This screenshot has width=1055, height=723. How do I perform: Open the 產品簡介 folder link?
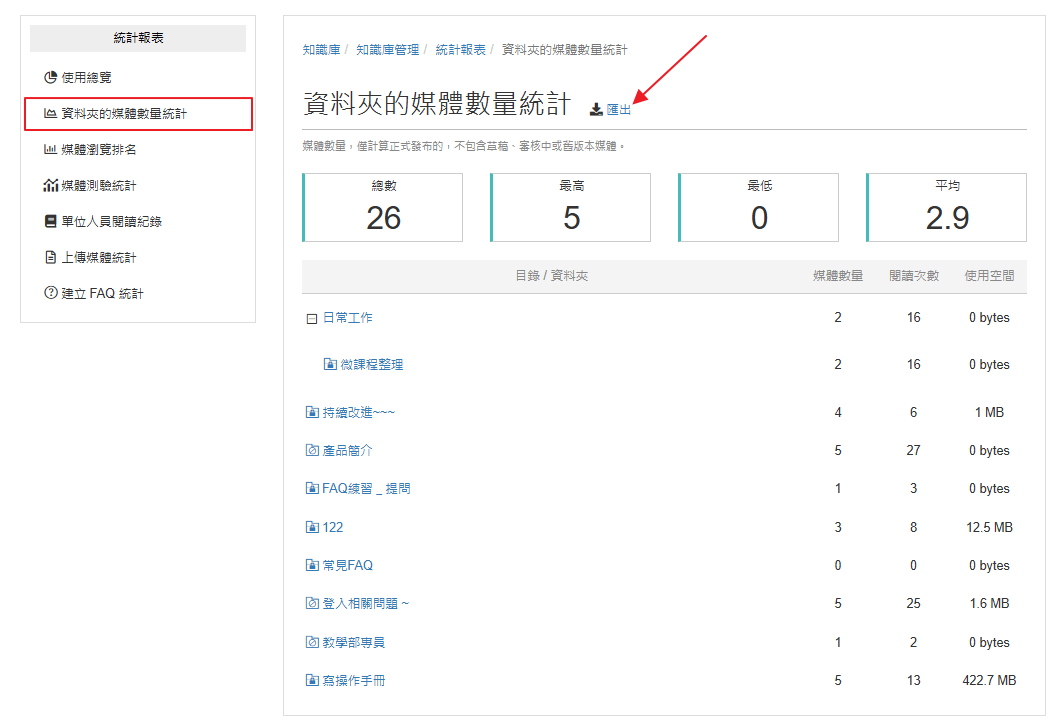pyautogui.click(x=347, y=451)
